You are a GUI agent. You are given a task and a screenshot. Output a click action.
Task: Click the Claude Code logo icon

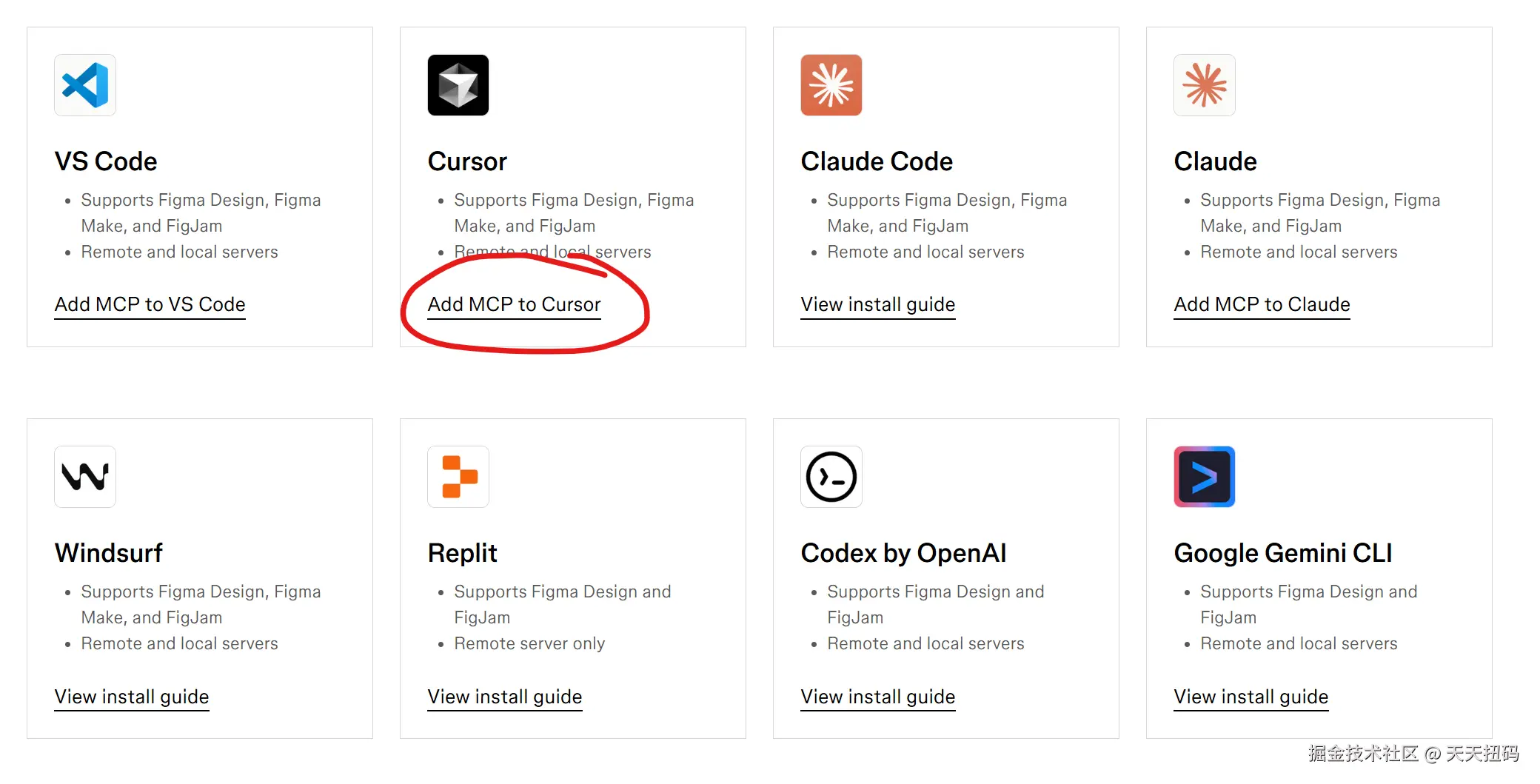coord(831,85)
